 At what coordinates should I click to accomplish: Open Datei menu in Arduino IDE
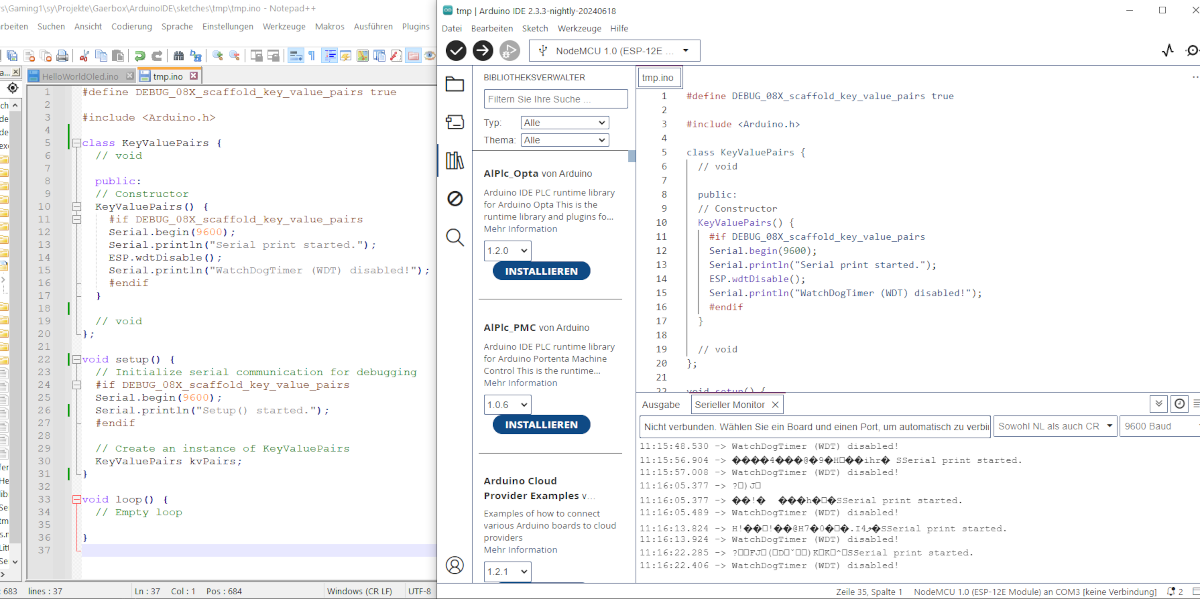(452, 28)
